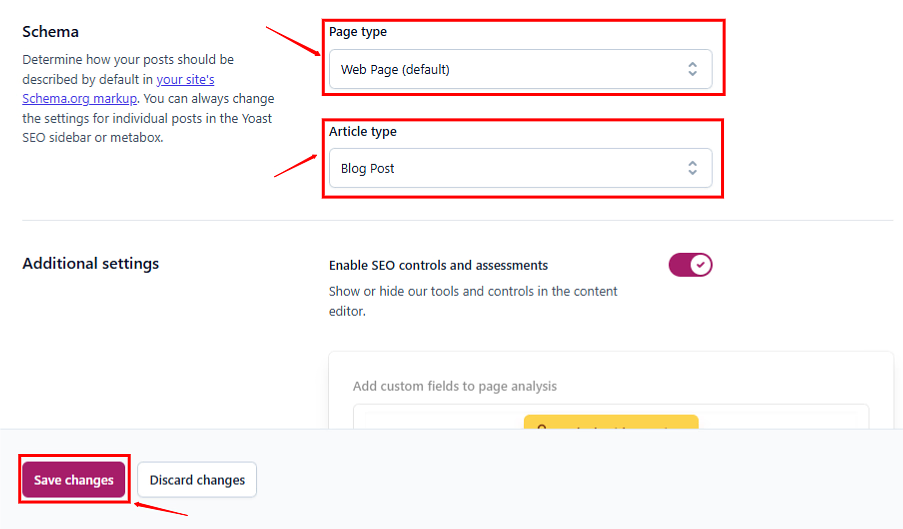The height and width of the screenshot is (529, 903).
Task: Click the Page type label
Action: point(358,32)
